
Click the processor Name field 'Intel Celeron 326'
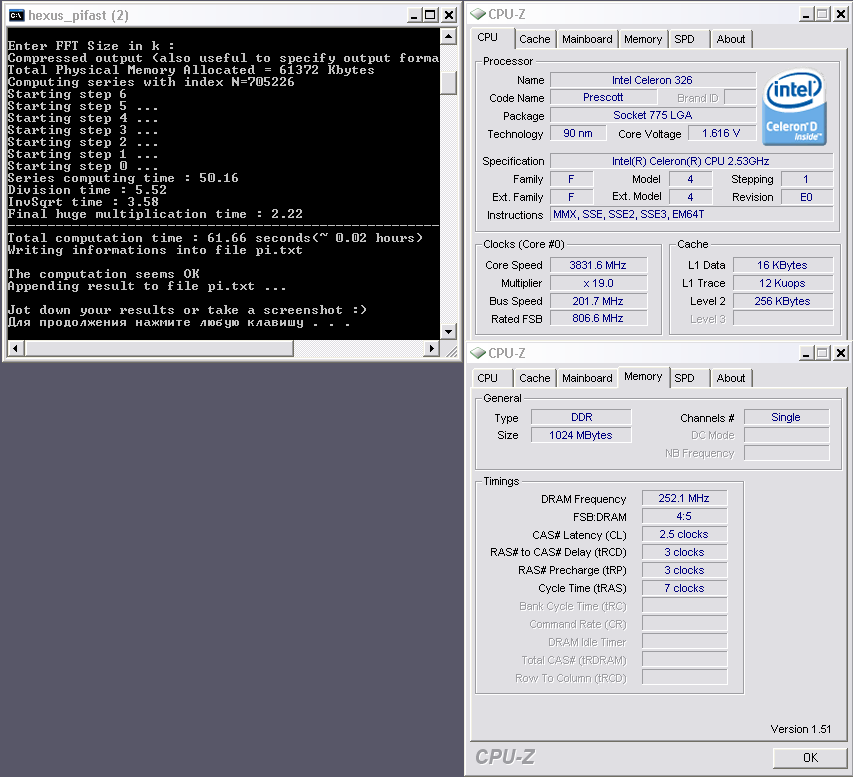[x=653, y=80]
